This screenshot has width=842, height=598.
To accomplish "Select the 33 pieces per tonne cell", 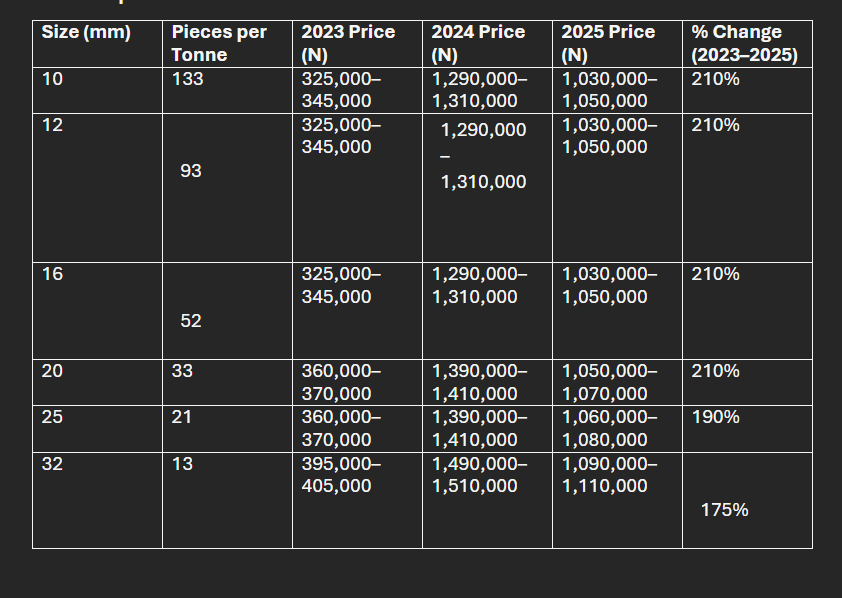I will [x=182, y=371].
